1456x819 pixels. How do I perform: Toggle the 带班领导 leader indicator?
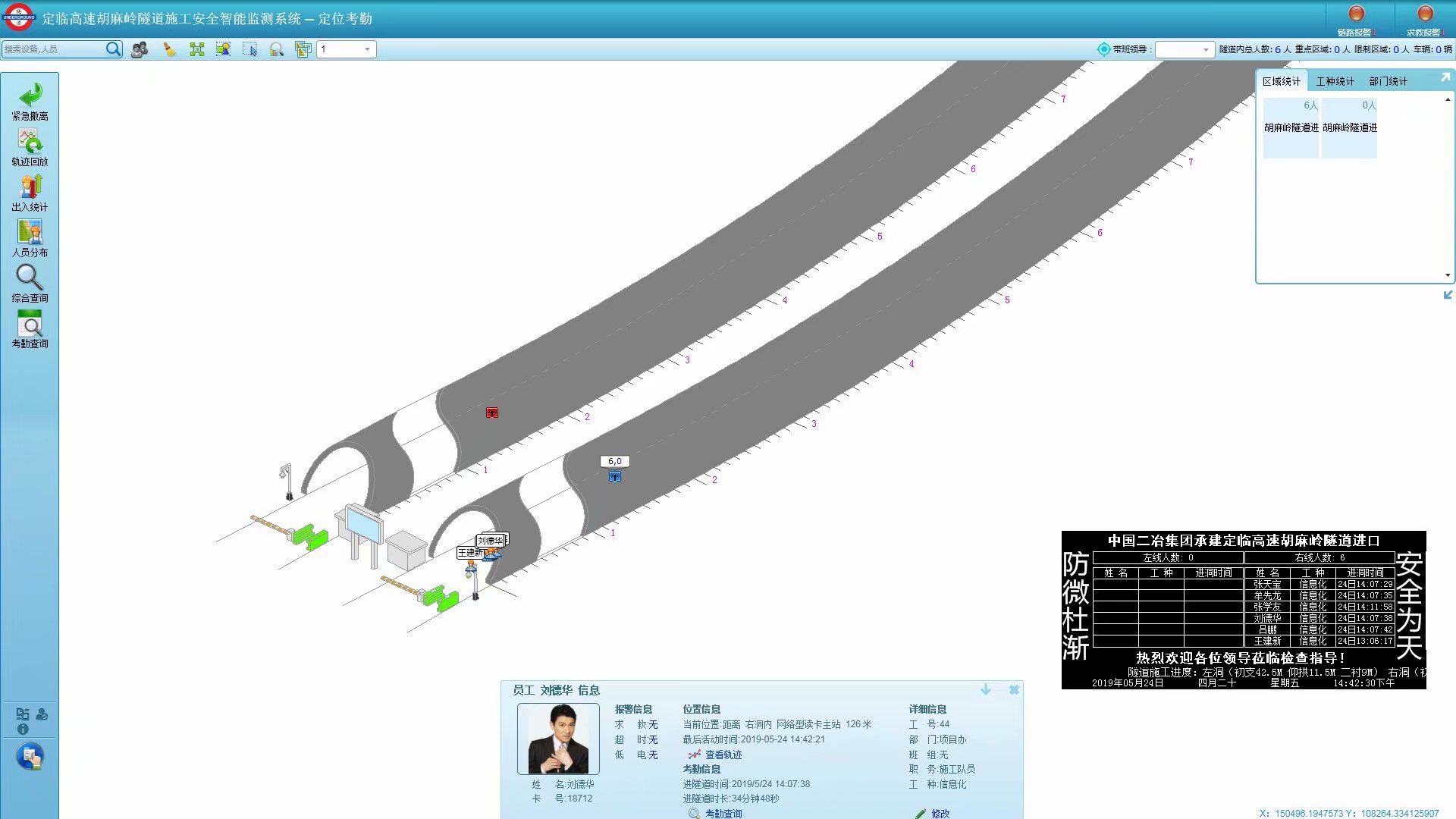[x=1103, y=49]
